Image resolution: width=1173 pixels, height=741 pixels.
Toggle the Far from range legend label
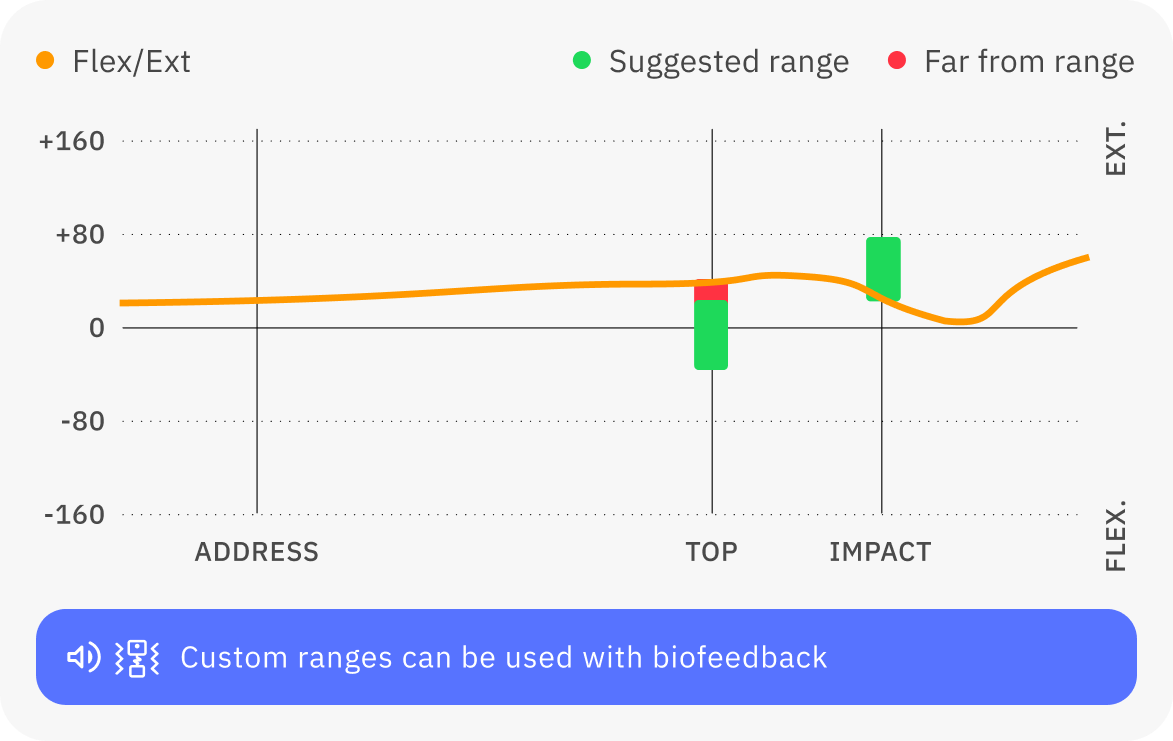(1029, 62)
